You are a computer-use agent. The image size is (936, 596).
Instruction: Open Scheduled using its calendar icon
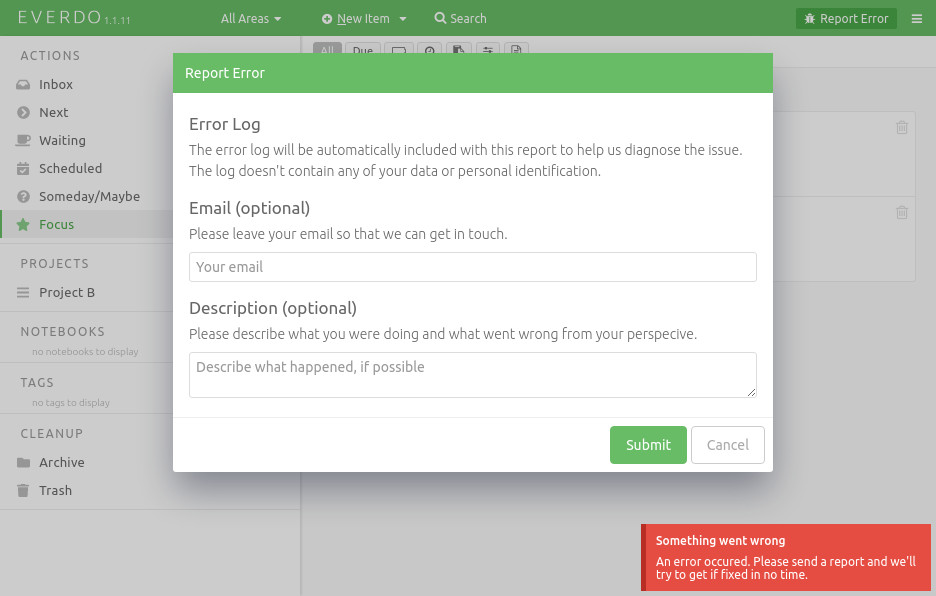(x=22, y=168)
